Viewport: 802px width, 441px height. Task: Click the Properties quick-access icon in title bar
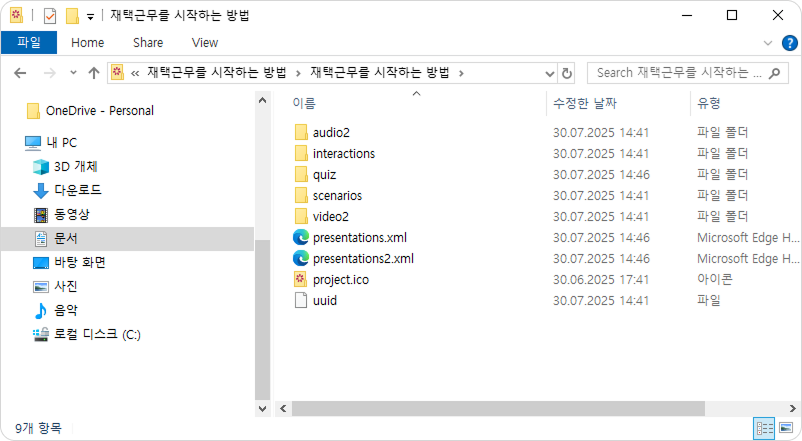point(50,16)
